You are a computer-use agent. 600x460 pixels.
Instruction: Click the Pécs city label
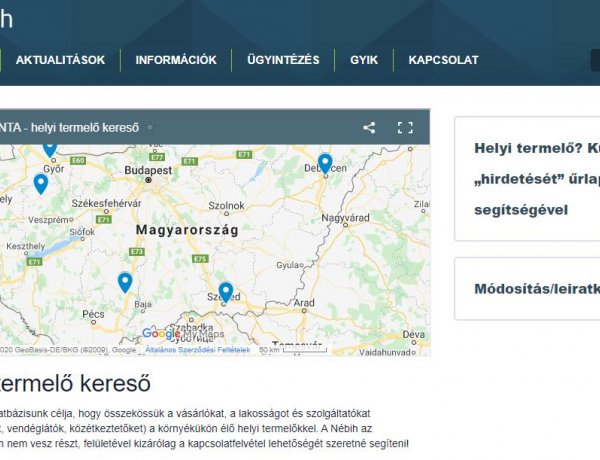coord(93,314)
